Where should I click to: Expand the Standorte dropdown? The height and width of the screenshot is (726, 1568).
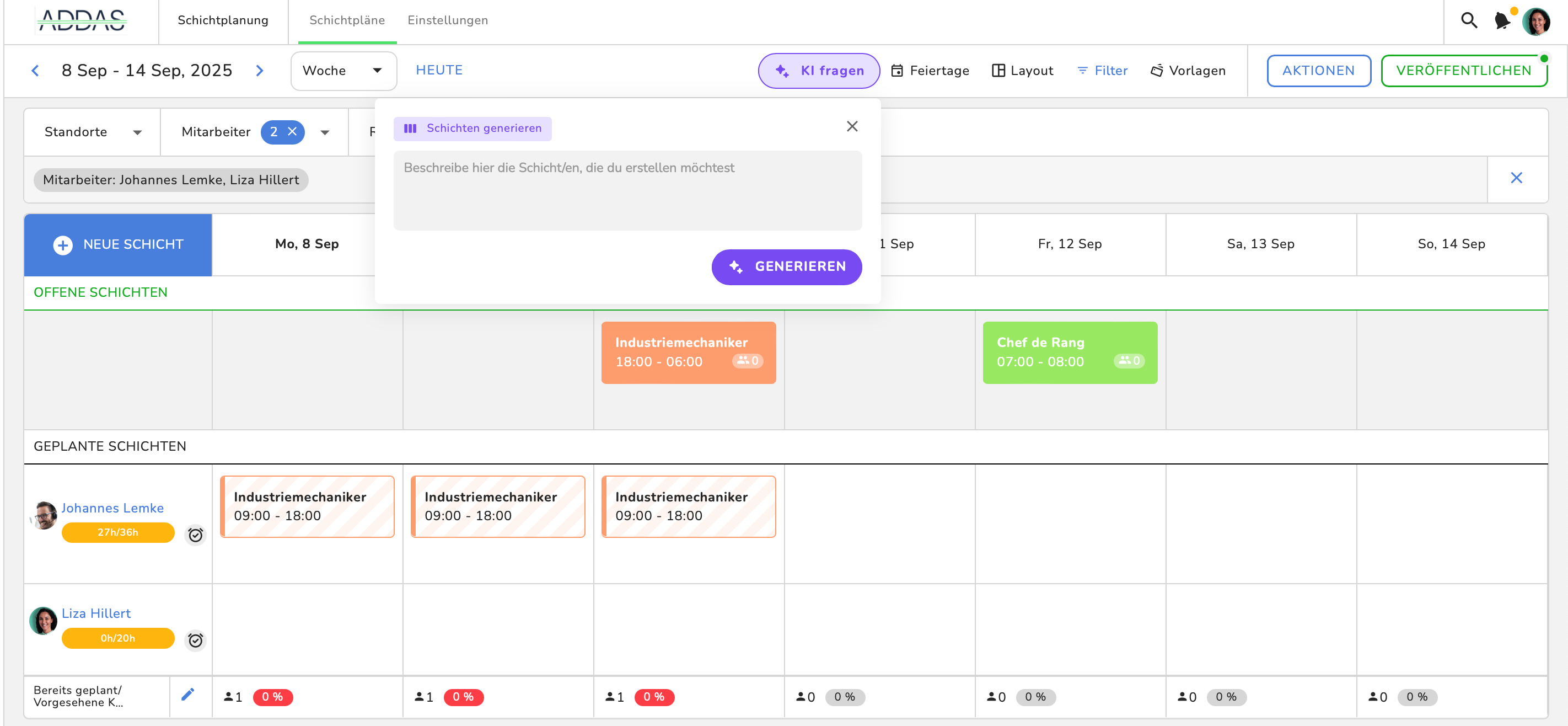pos(93,132)
